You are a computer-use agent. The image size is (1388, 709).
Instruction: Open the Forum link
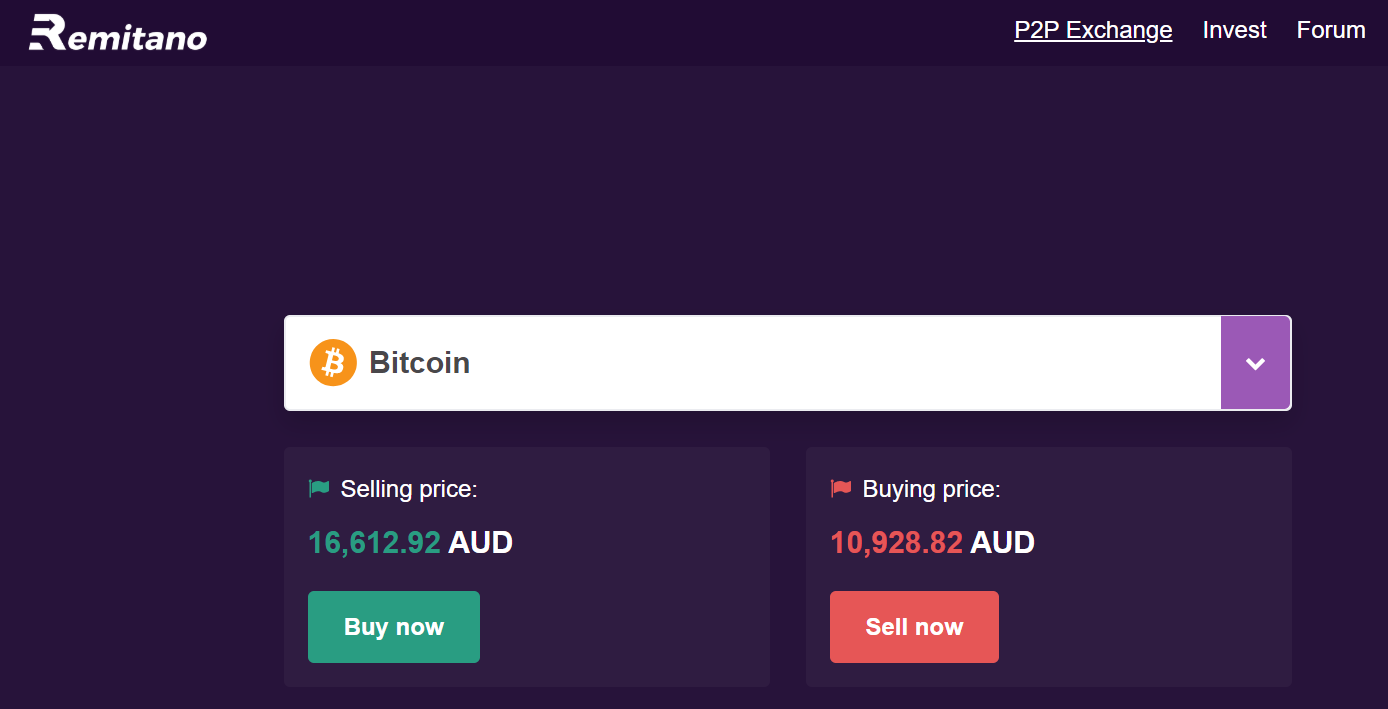tap(1331, 30)
